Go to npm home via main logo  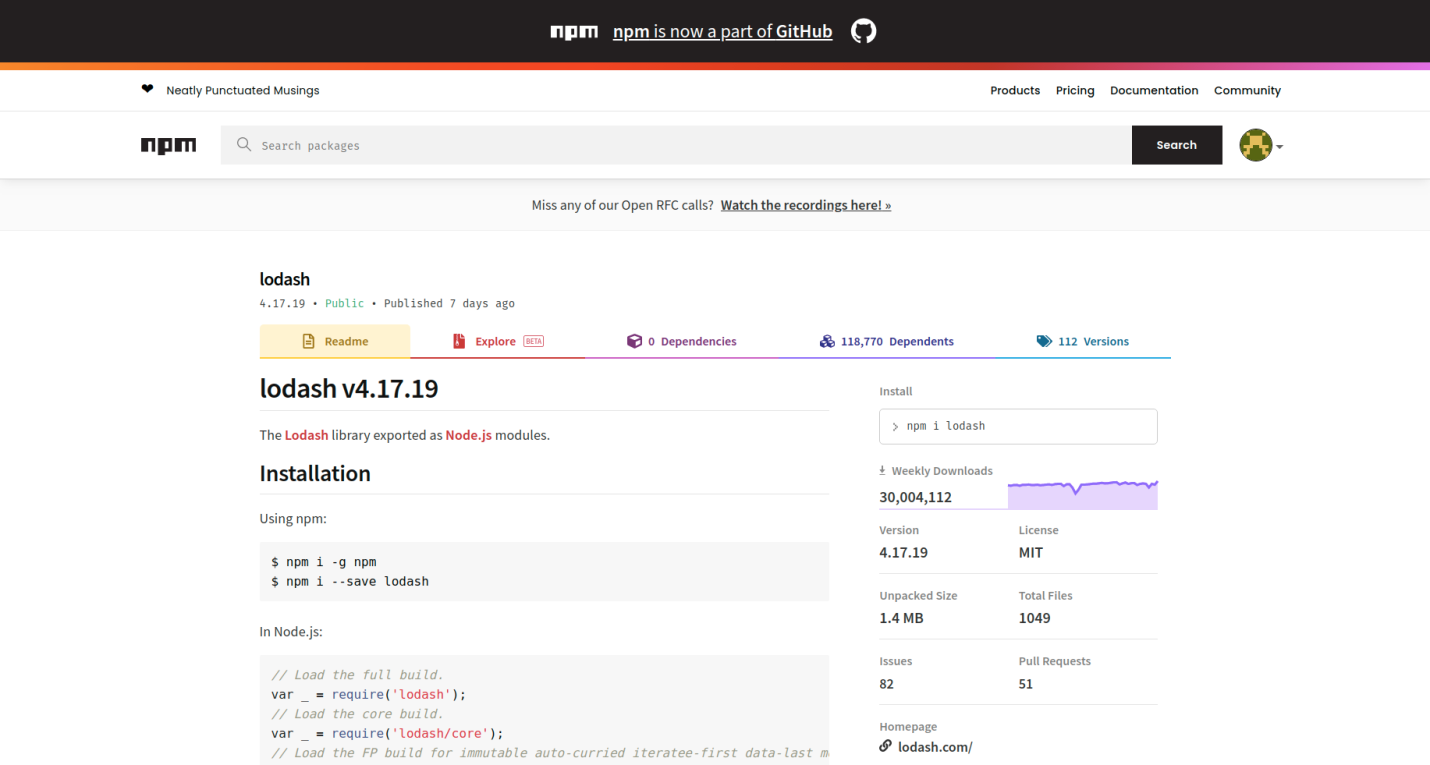(x=169, y=145)
